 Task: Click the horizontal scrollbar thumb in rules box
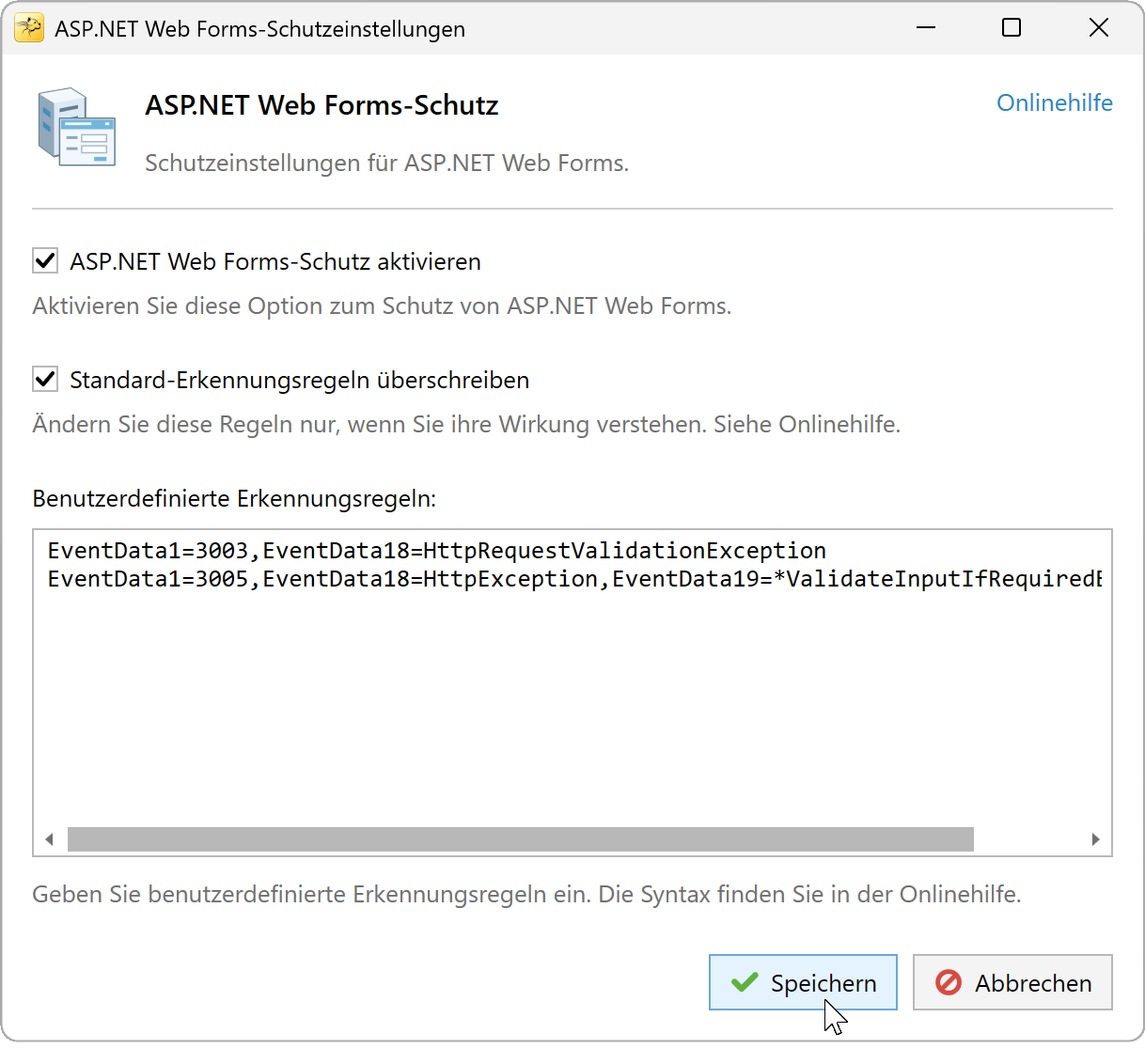[x=521, y=839]
